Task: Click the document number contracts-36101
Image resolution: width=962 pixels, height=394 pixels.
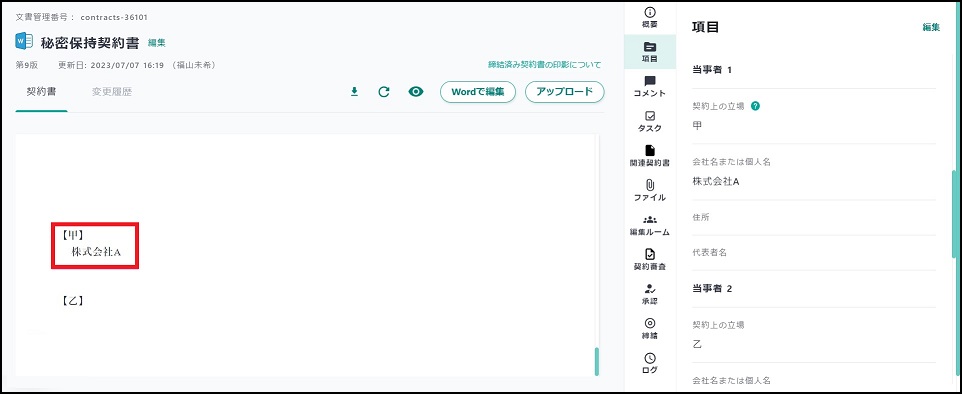Action: [x=114, y=17]
